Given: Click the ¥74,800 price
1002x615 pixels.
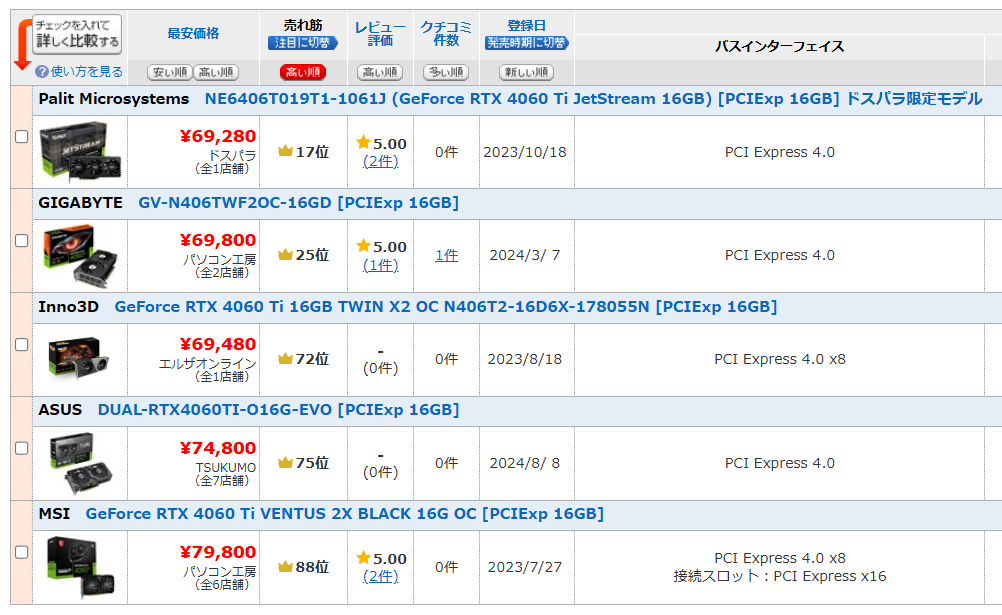Looking at the screenshot, I should [x=218, y=448].
